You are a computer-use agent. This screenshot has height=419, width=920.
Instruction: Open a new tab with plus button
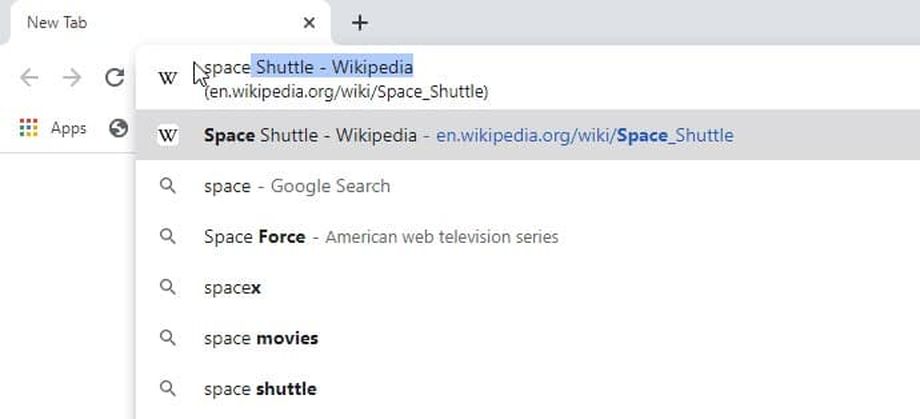360,22
